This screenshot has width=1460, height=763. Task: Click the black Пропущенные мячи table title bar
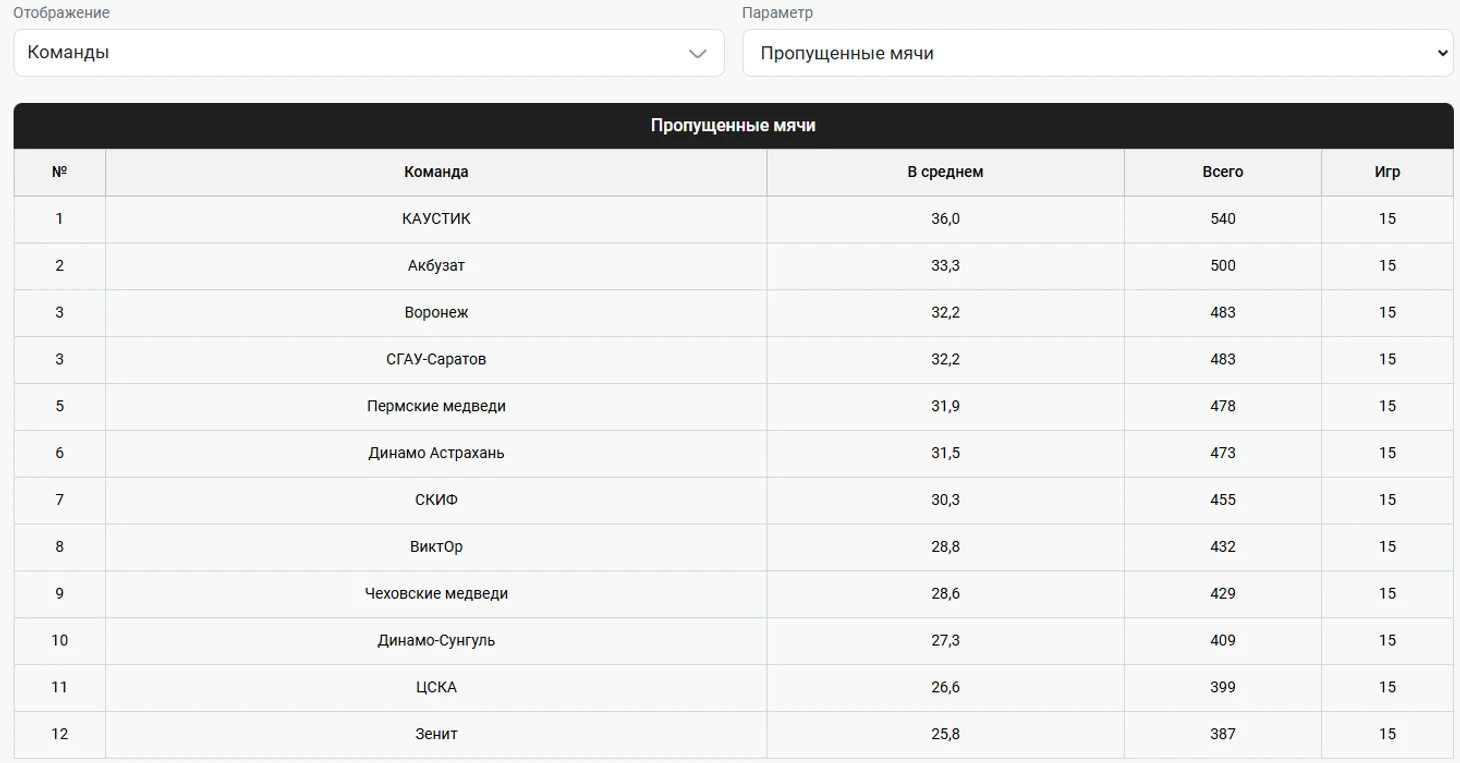(733, 126)
